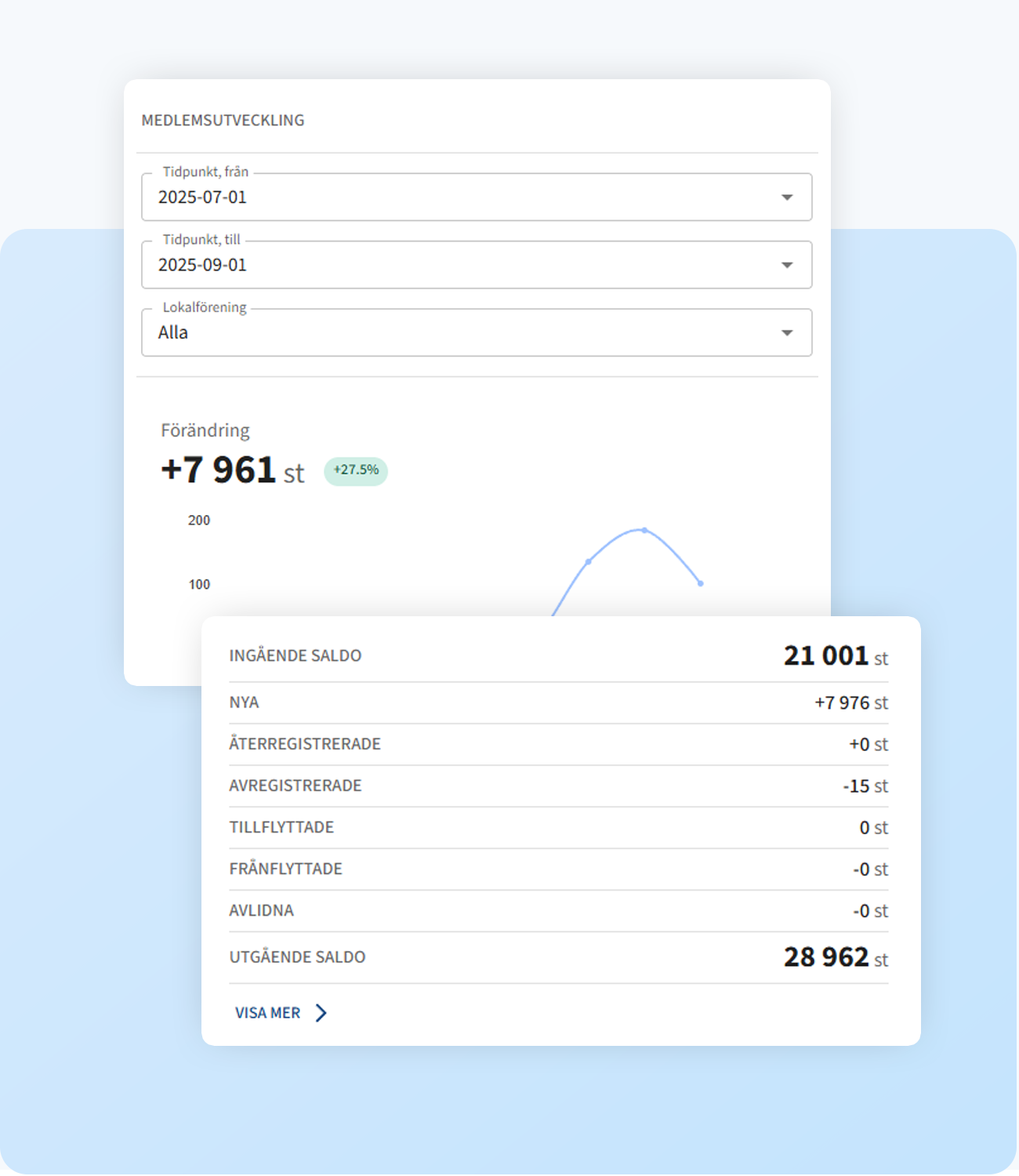
Task: Click the last data point on chart line
Action: click(700, 583)
